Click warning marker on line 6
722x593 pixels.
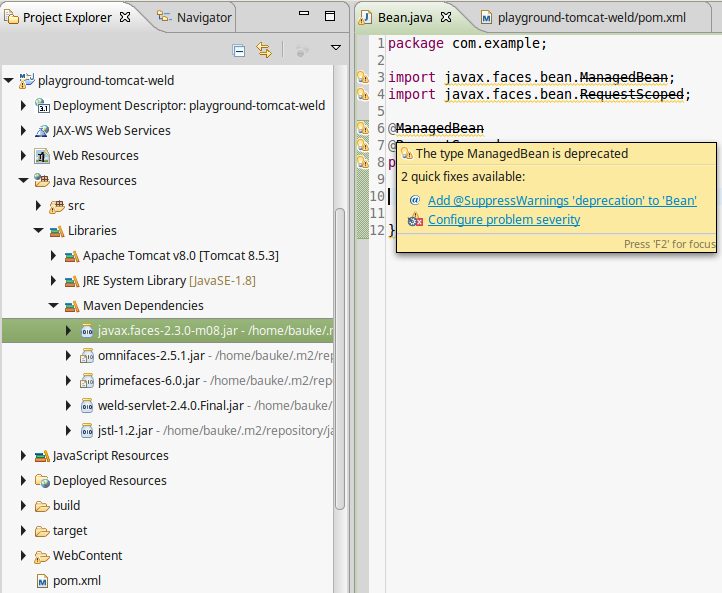(x=363, y=128)
